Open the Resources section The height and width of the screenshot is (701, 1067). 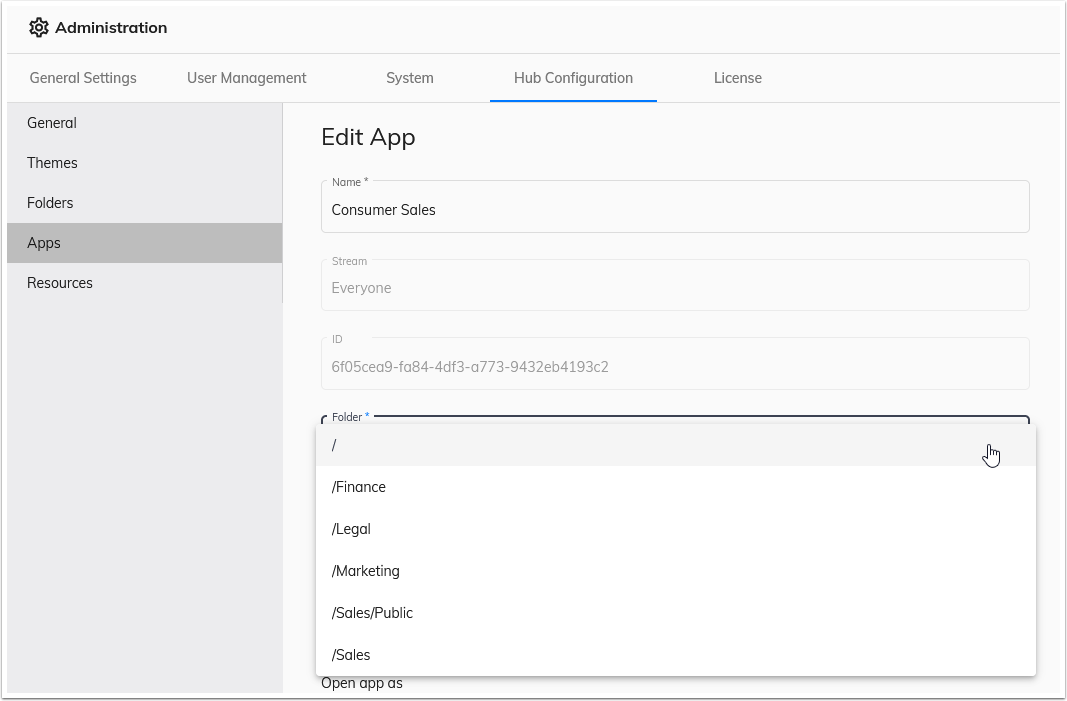[x=60, y=282]
